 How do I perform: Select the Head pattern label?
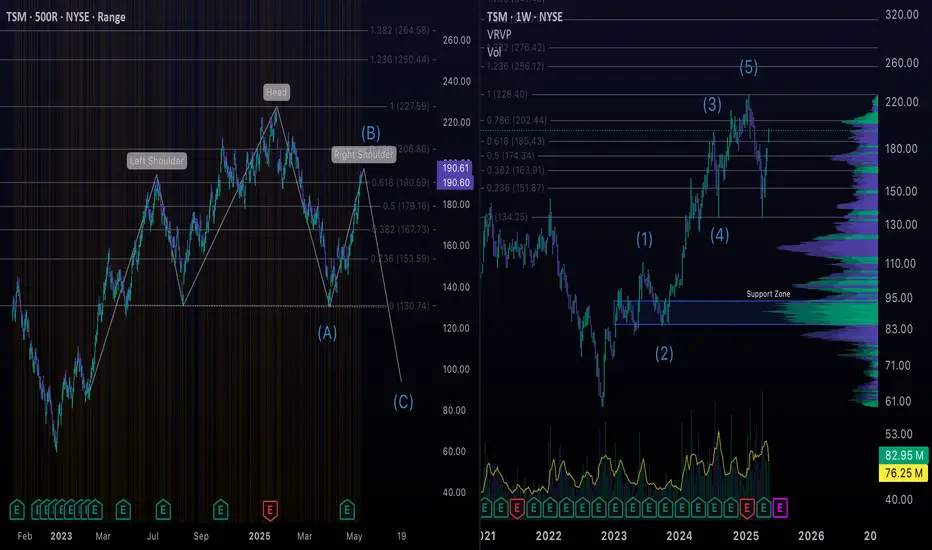click(x=276, y=92)
